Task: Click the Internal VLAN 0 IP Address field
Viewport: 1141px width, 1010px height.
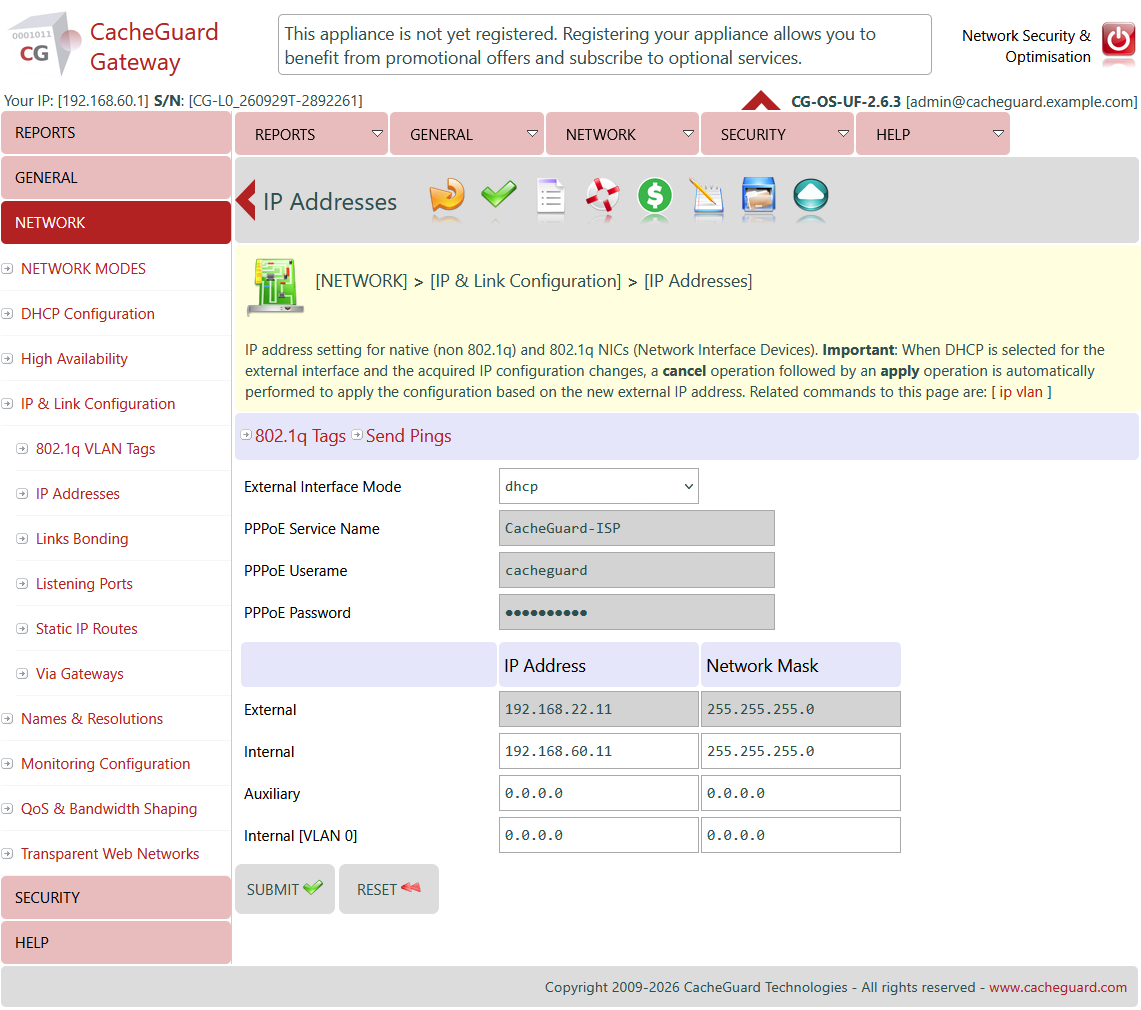Action: 598,836
